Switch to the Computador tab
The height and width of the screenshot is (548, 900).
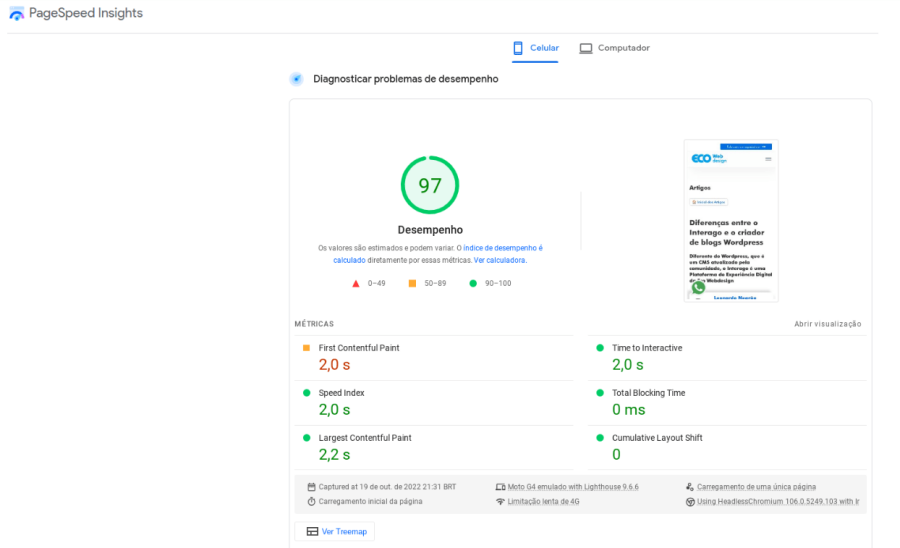614,48
